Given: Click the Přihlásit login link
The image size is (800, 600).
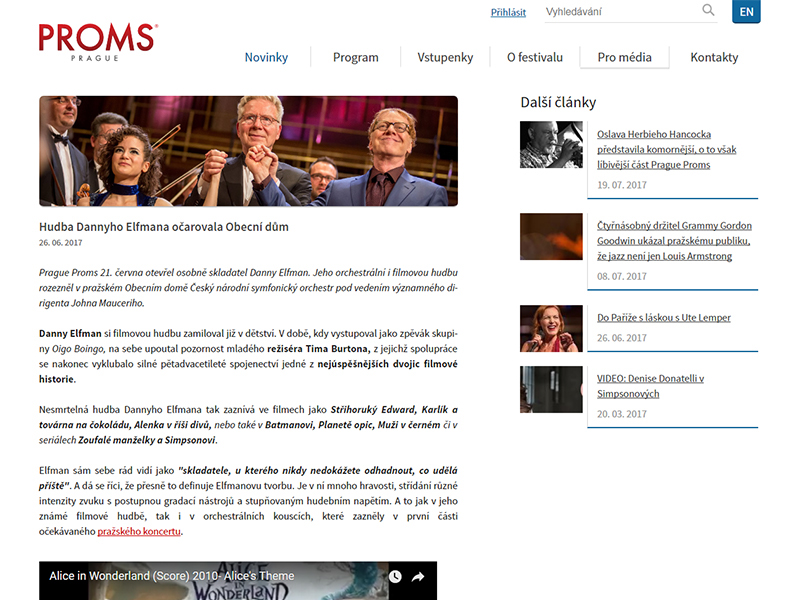Looking at the screenshot, I should click(x=508, y=12).
